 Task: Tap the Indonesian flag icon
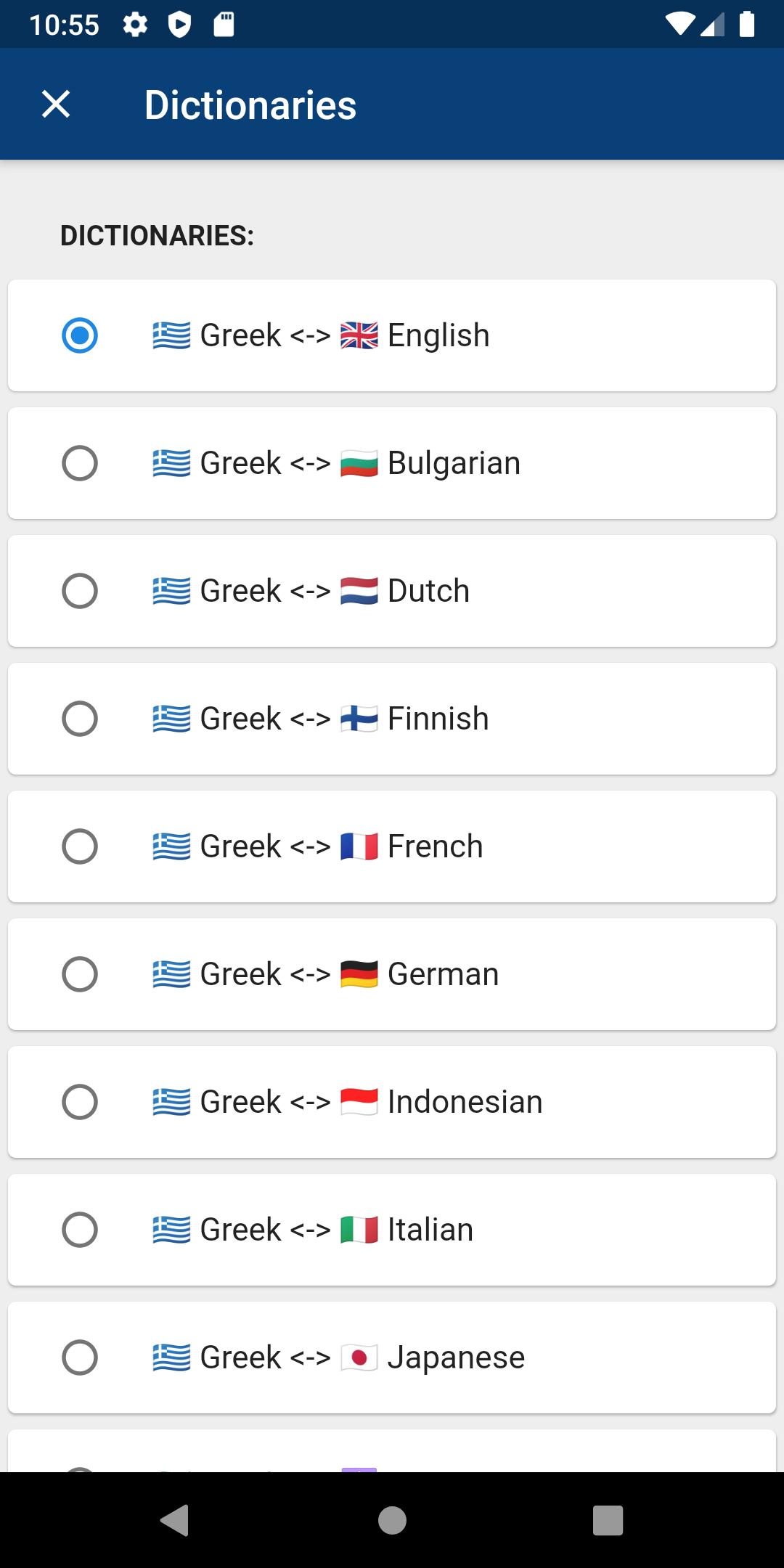tap(359, 1102)
